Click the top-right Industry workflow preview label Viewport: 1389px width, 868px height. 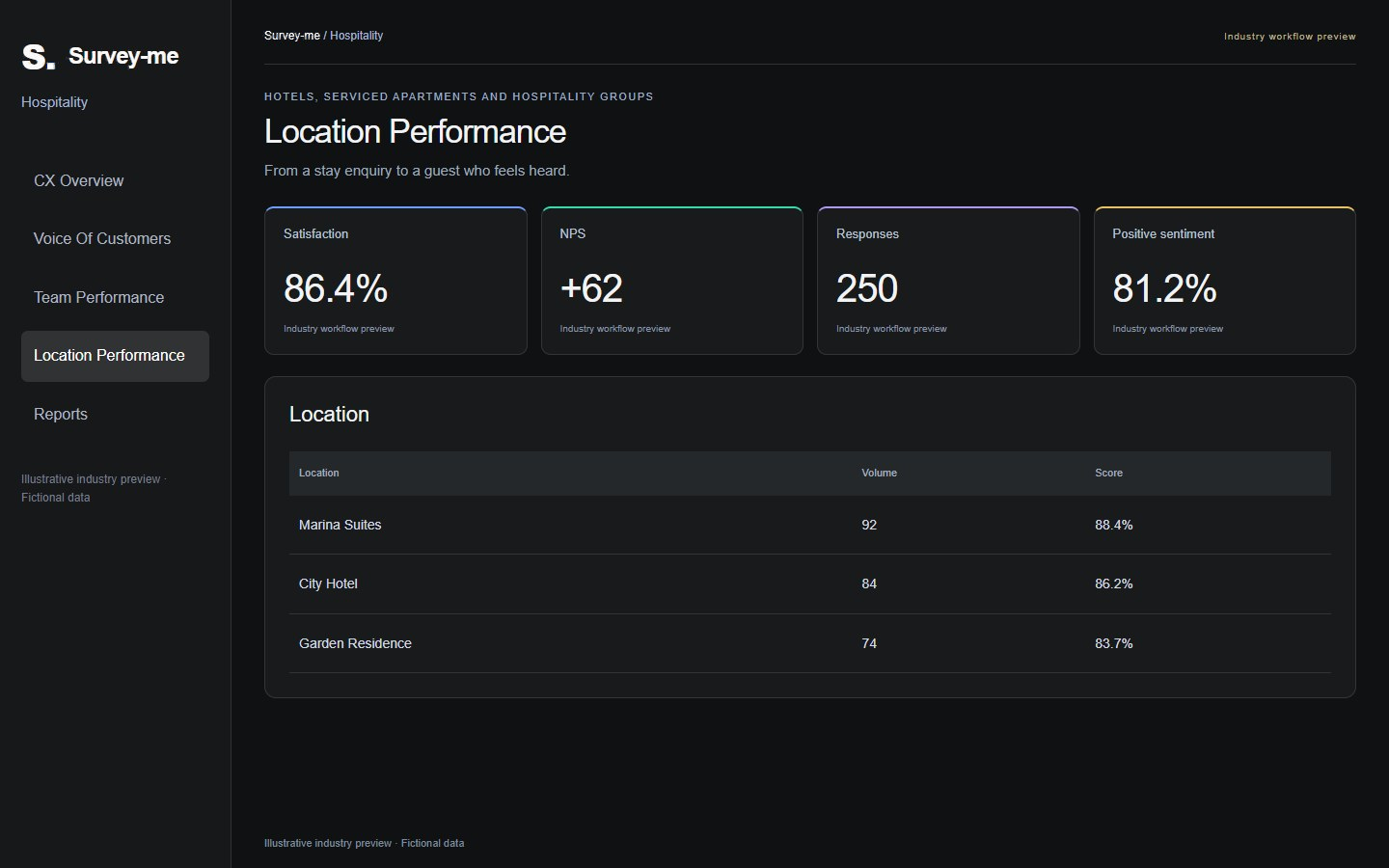pos(1290,37)
